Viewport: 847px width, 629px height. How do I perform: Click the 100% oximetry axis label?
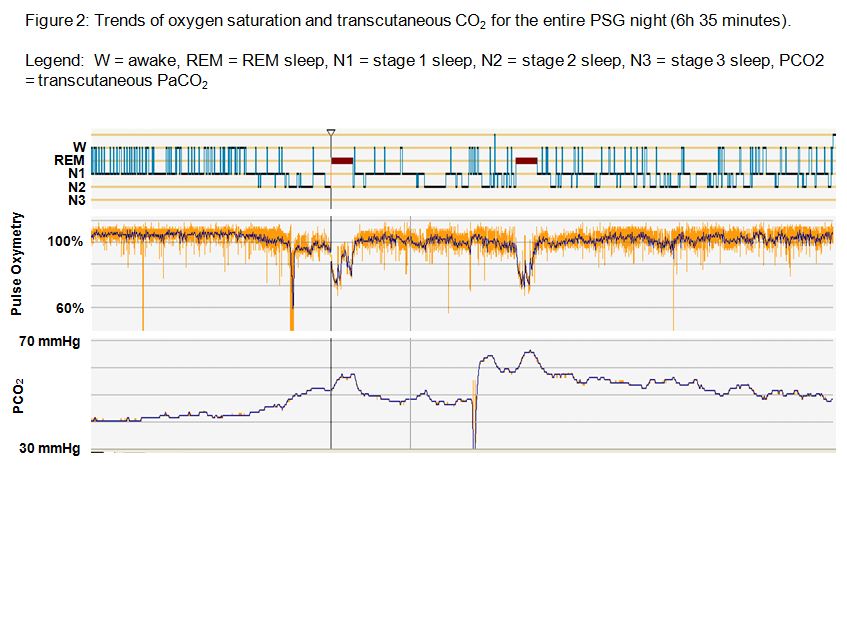click(65, 241)
